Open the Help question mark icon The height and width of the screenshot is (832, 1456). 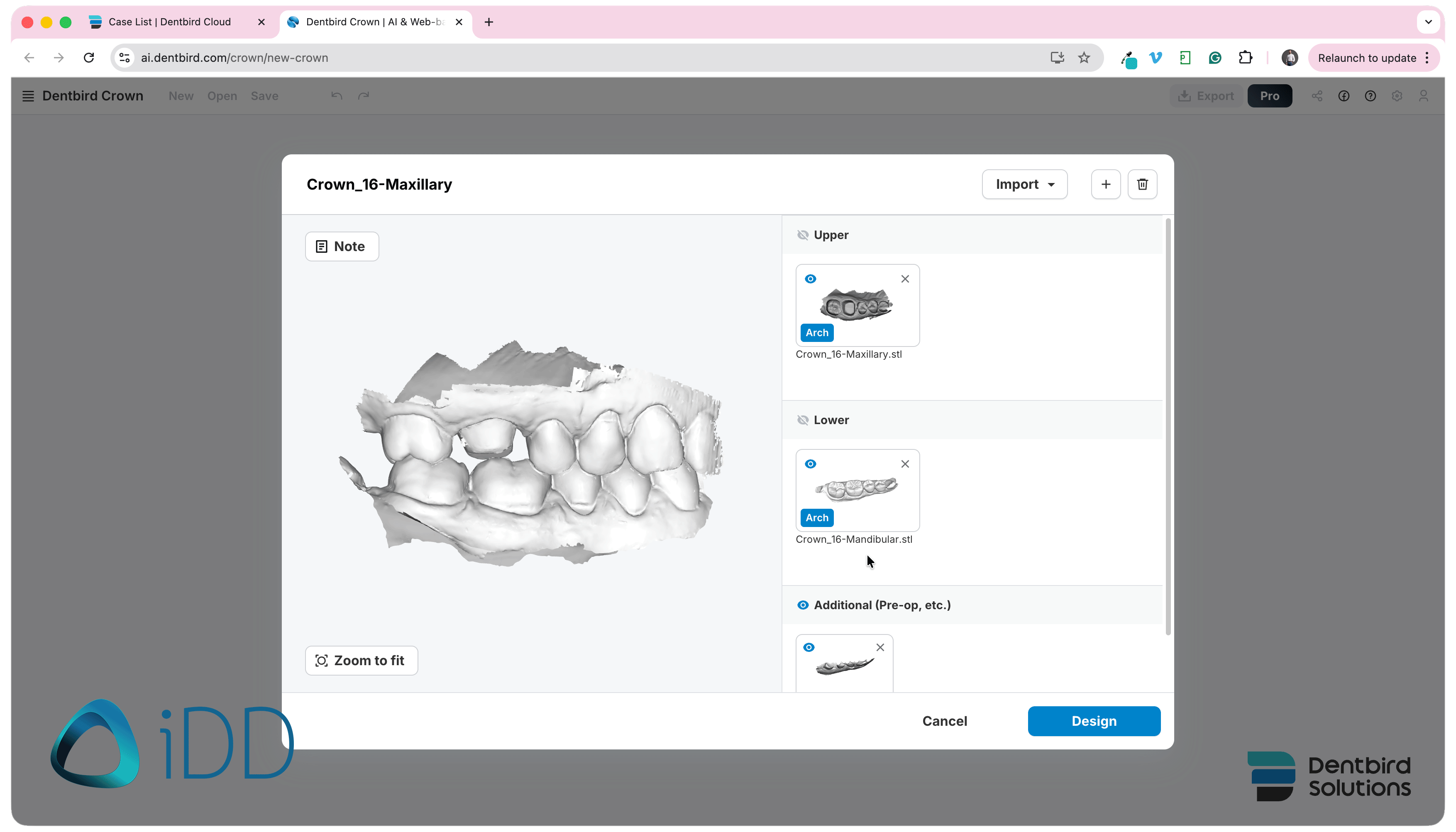pyautogui.click(x=1370, y=96)
